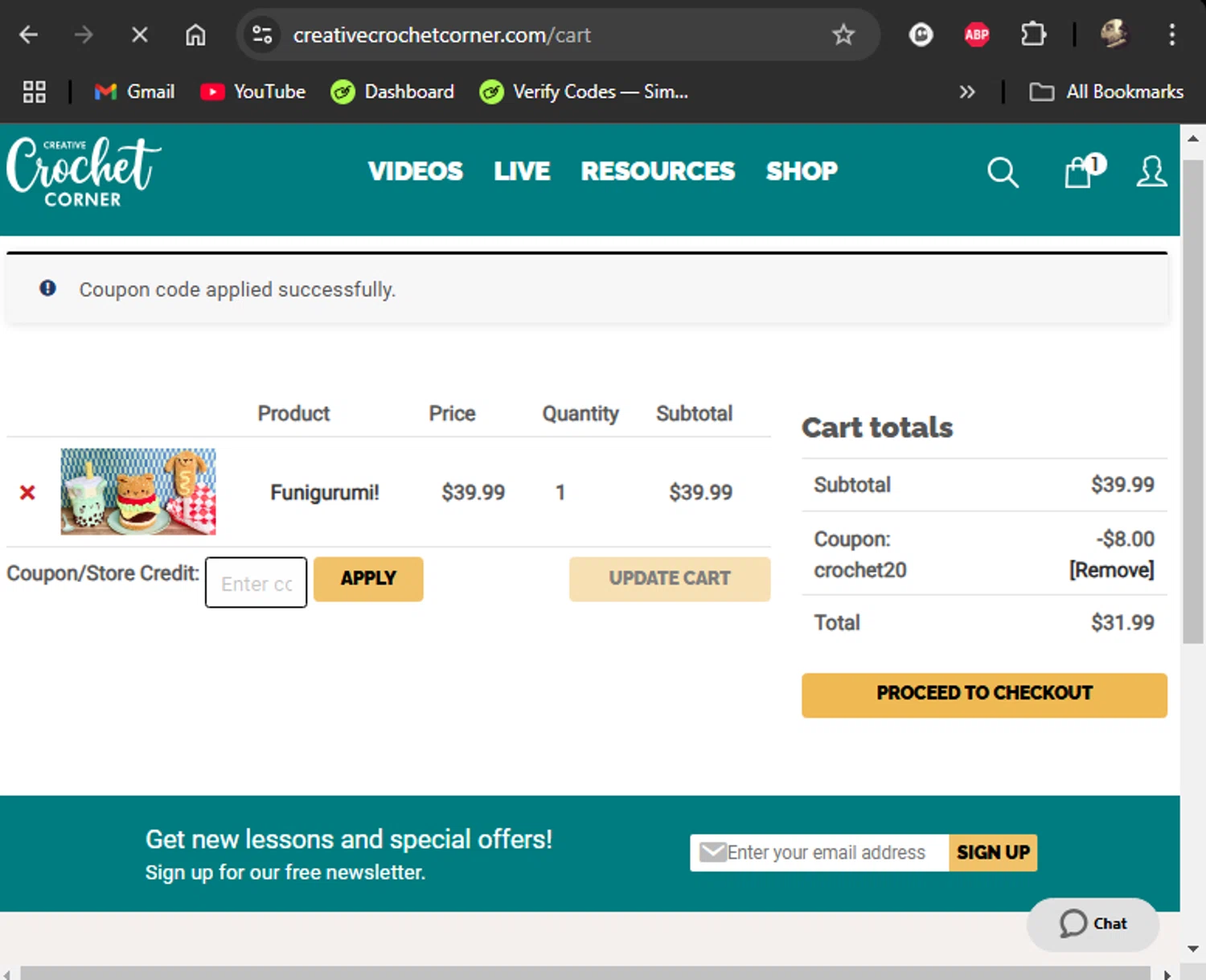Focus the coupon code input field

click(x=256, y=582)
